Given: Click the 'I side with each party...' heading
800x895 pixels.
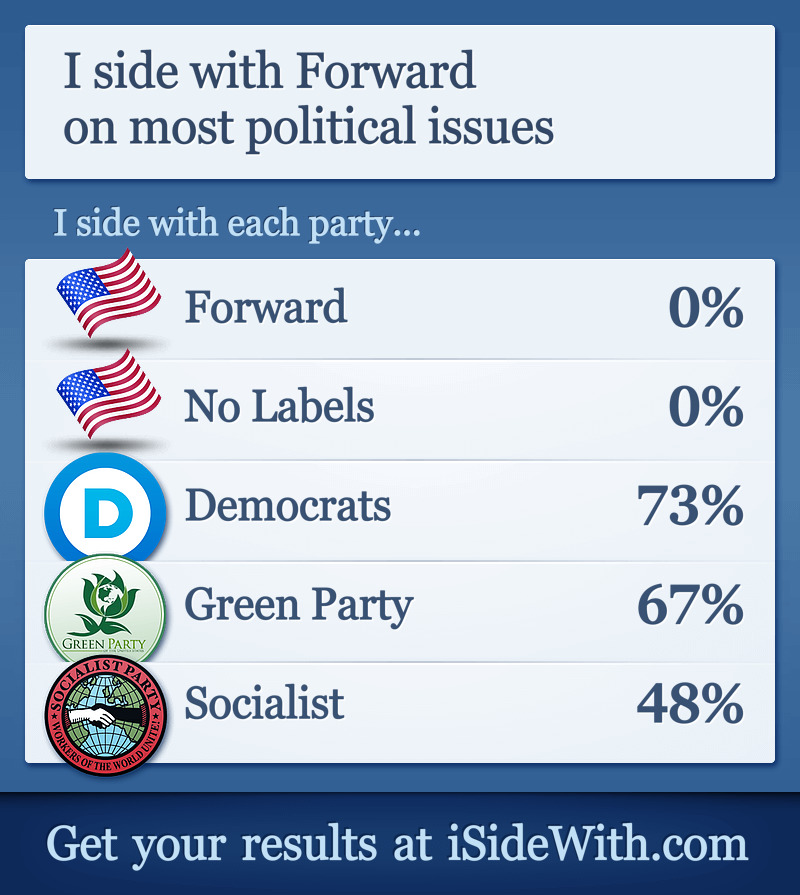Looking at the screenshot, I should (x=237, y=223).
